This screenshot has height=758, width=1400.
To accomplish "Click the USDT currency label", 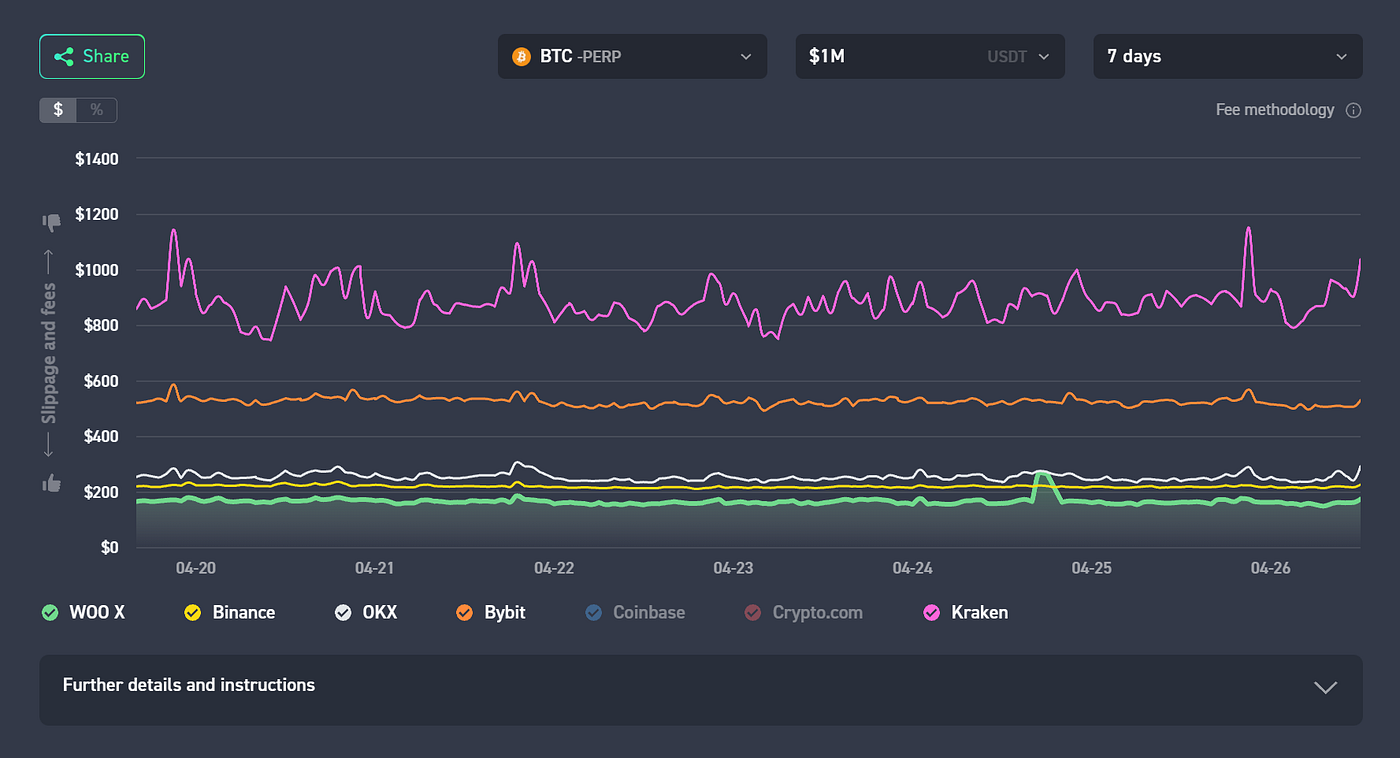I will (1007, 57).
